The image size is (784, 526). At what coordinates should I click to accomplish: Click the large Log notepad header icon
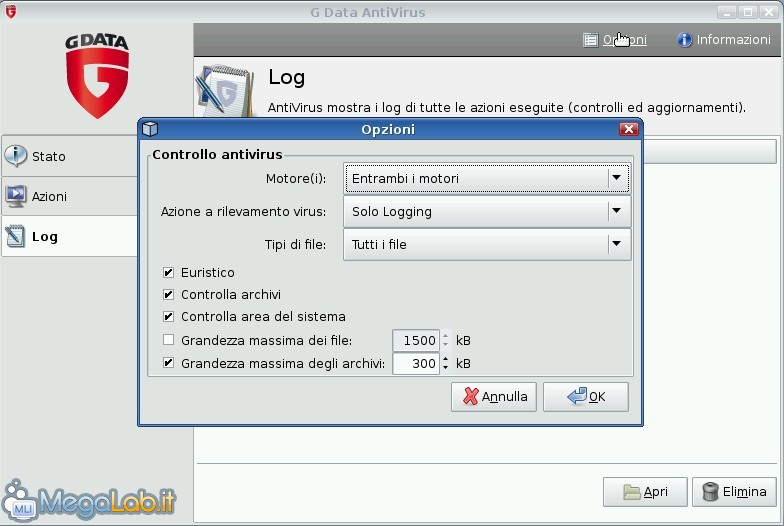coord(226,91)
